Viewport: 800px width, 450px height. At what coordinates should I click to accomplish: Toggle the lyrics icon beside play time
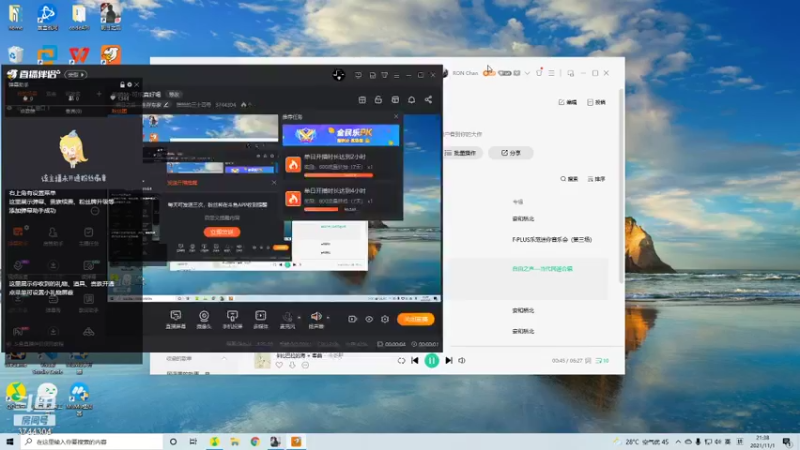(x=588, y=361)
